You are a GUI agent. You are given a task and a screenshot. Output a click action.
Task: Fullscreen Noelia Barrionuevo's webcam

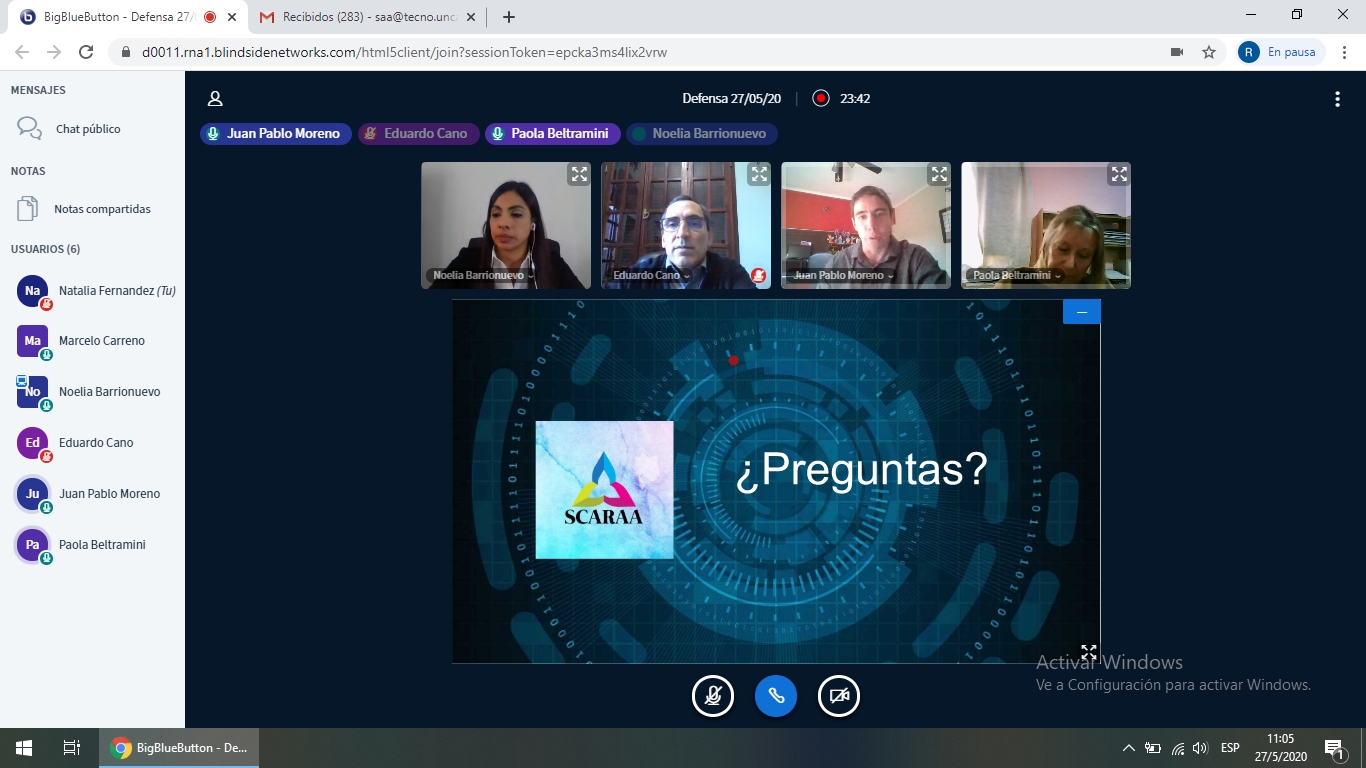[579, 174]
